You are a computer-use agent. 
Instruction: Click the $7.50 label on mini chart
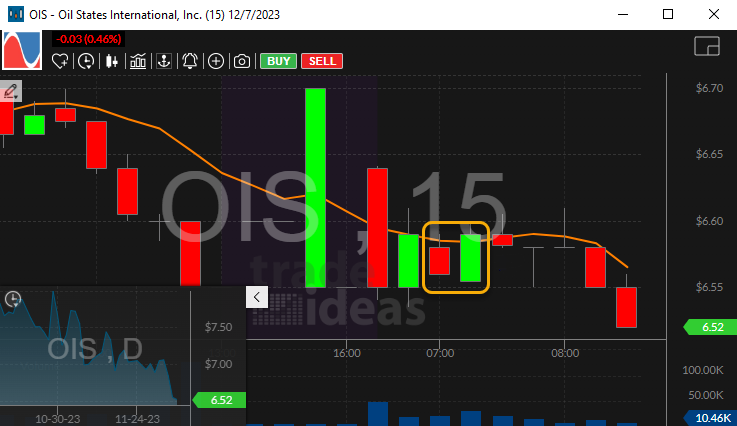[219, 327]
